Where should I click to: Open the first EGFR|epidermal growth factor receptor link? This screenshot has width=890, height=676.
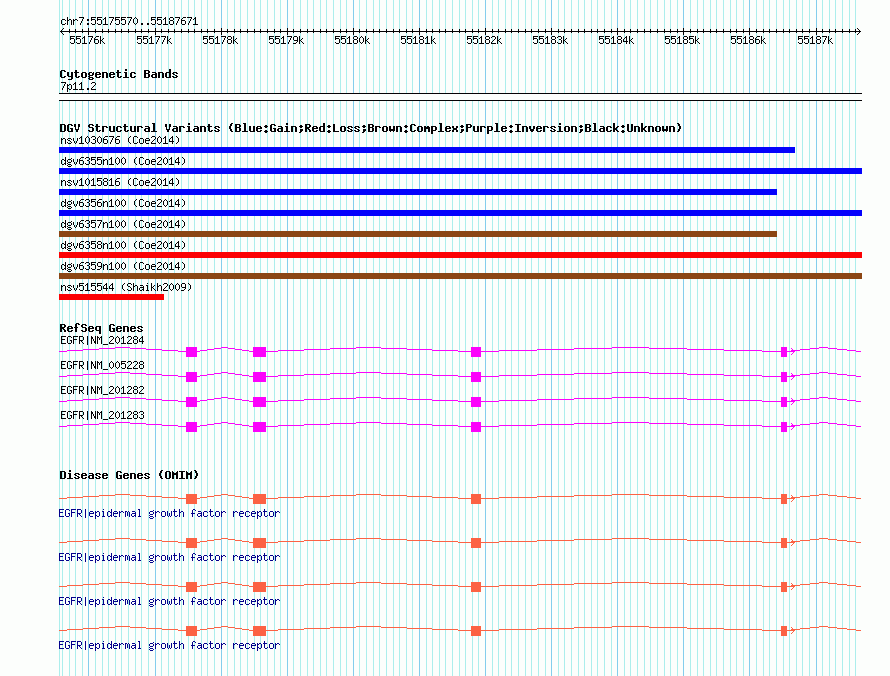click(x=169, y=514)
